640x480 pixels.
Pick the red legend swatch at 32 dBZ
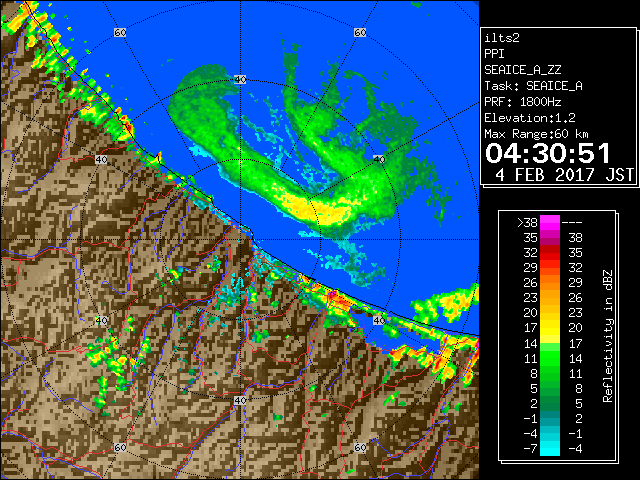[x=550, y=253]
